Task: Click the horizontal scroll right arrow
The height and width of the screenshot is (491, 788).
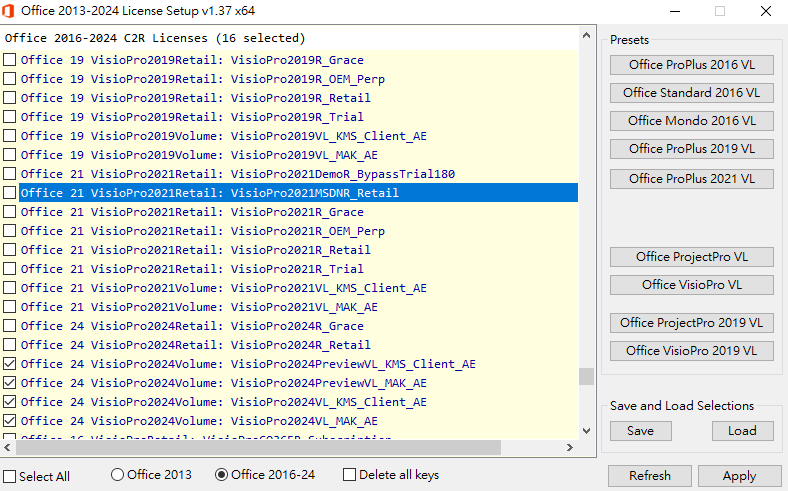Action: 570,447
